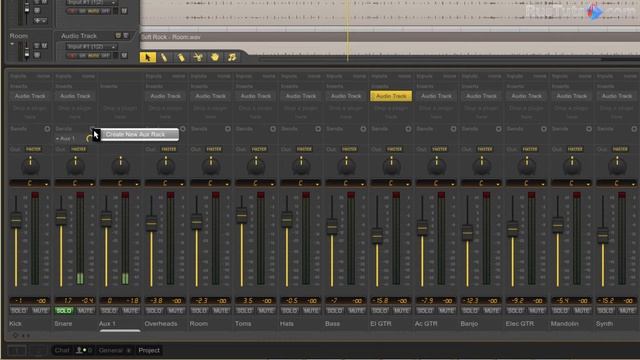Unsolo the Snare channel
This screenshot has height=360, width=640.
pyautogui.click(x=64, y=311)
